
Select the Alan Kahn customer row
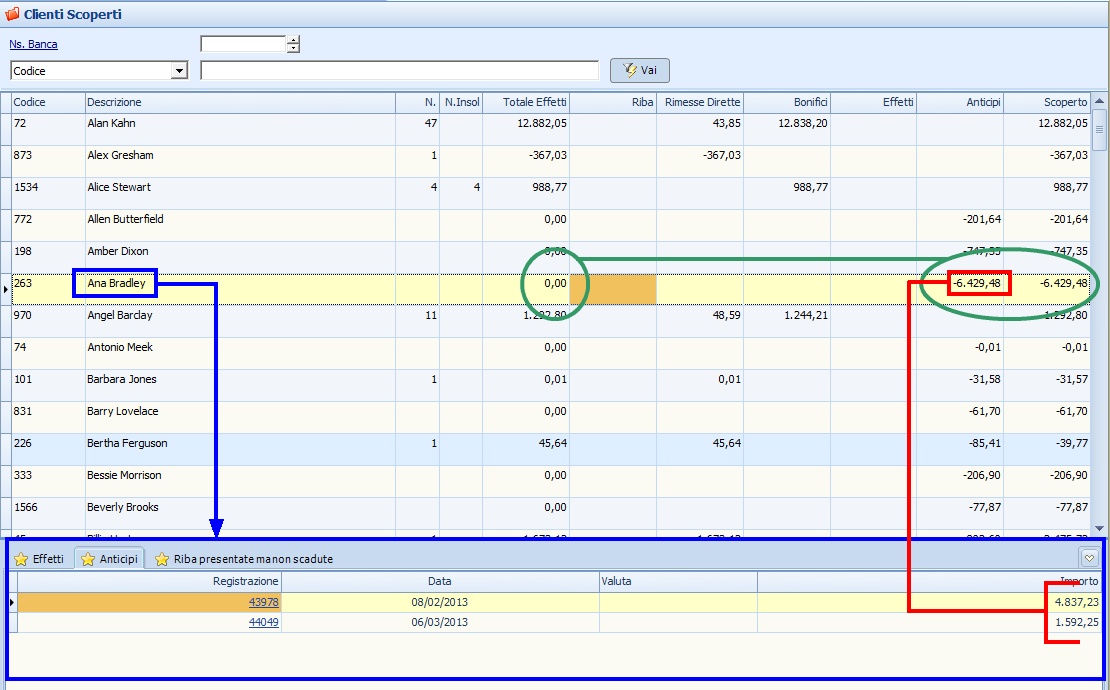coord(111,123)
